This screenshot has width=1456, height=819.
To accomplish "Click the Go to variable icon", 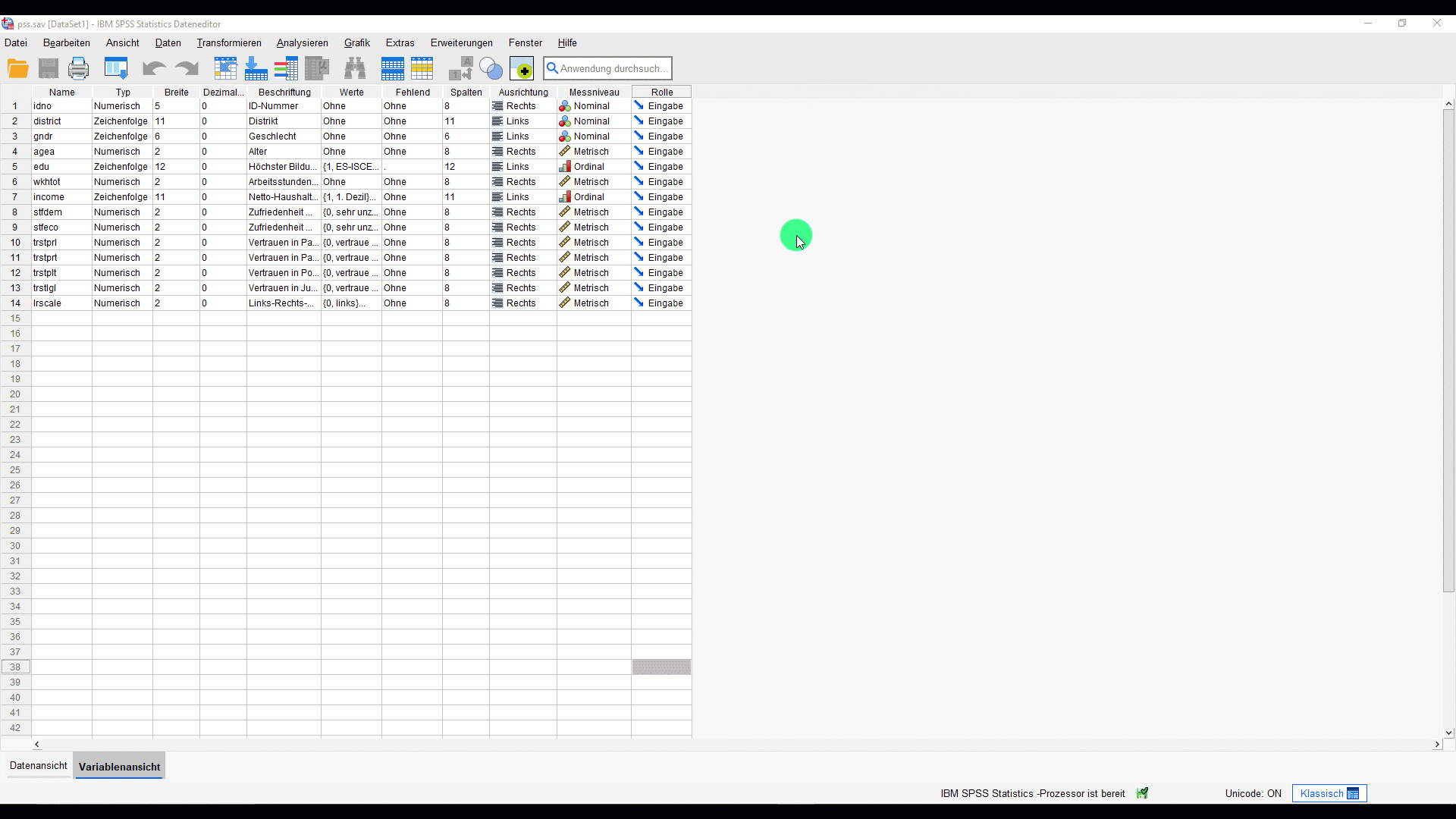I will coord(256,69).
